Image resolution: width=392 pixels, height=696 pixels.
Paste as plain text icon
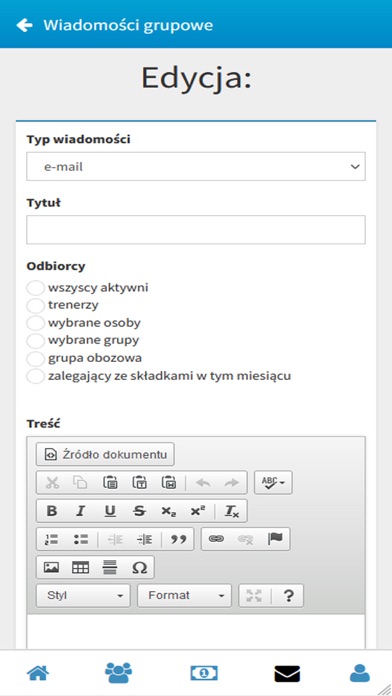pyautogui.click(x=139, y=482)
